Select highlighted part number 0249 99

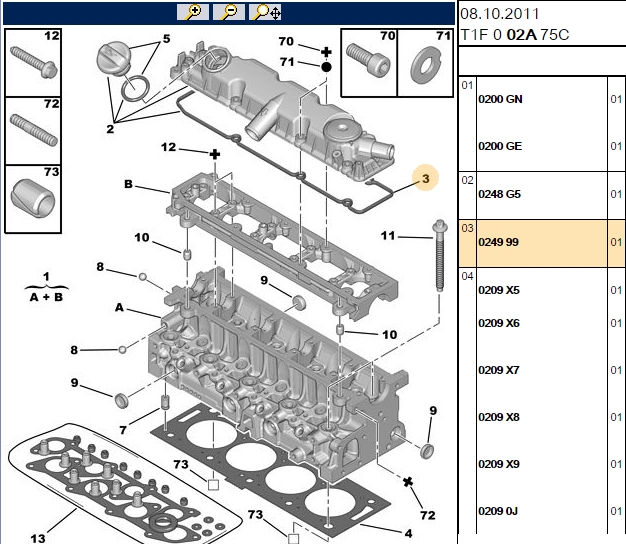(498, 242)
